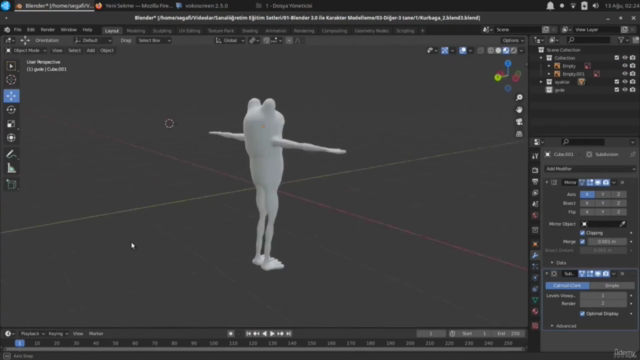Open the Object Data green triangle tab

coord(535,300)
